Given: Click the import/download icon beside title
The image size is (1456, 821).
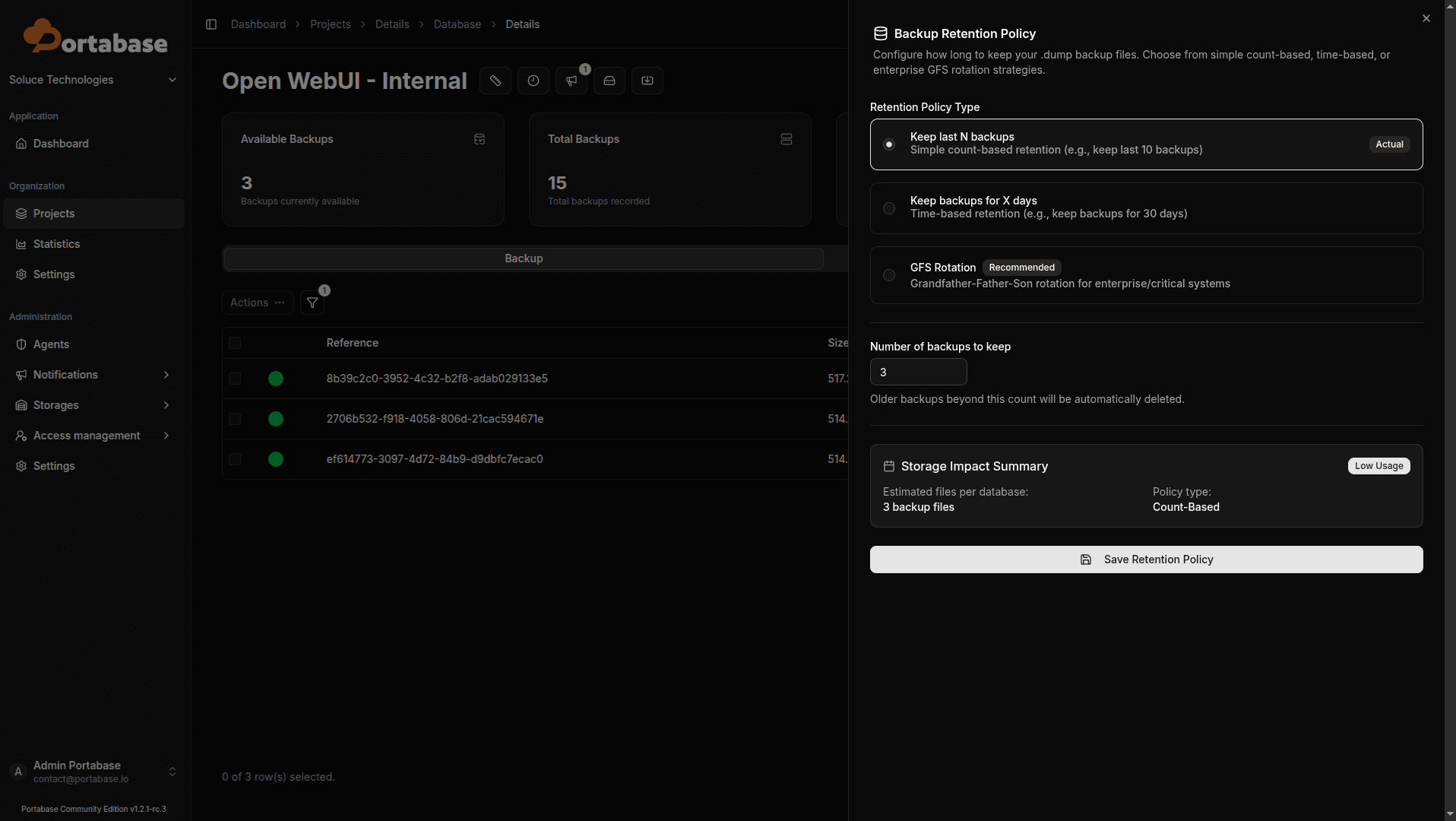Looking at the screenshot, I should pyautogui.click(x=647, y=81).
